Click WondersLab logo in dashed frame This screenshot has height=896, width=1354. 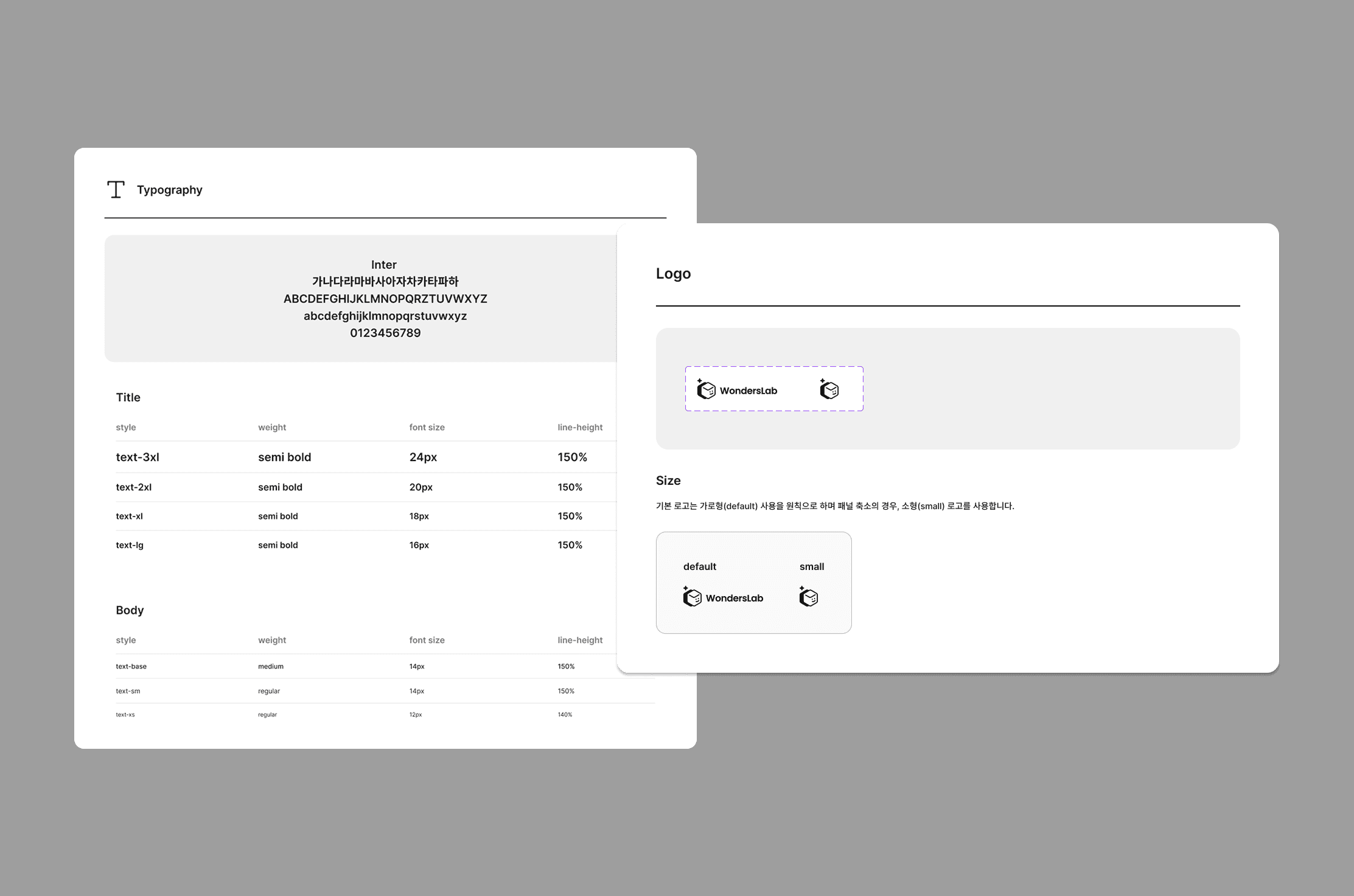tap(737, 390)
